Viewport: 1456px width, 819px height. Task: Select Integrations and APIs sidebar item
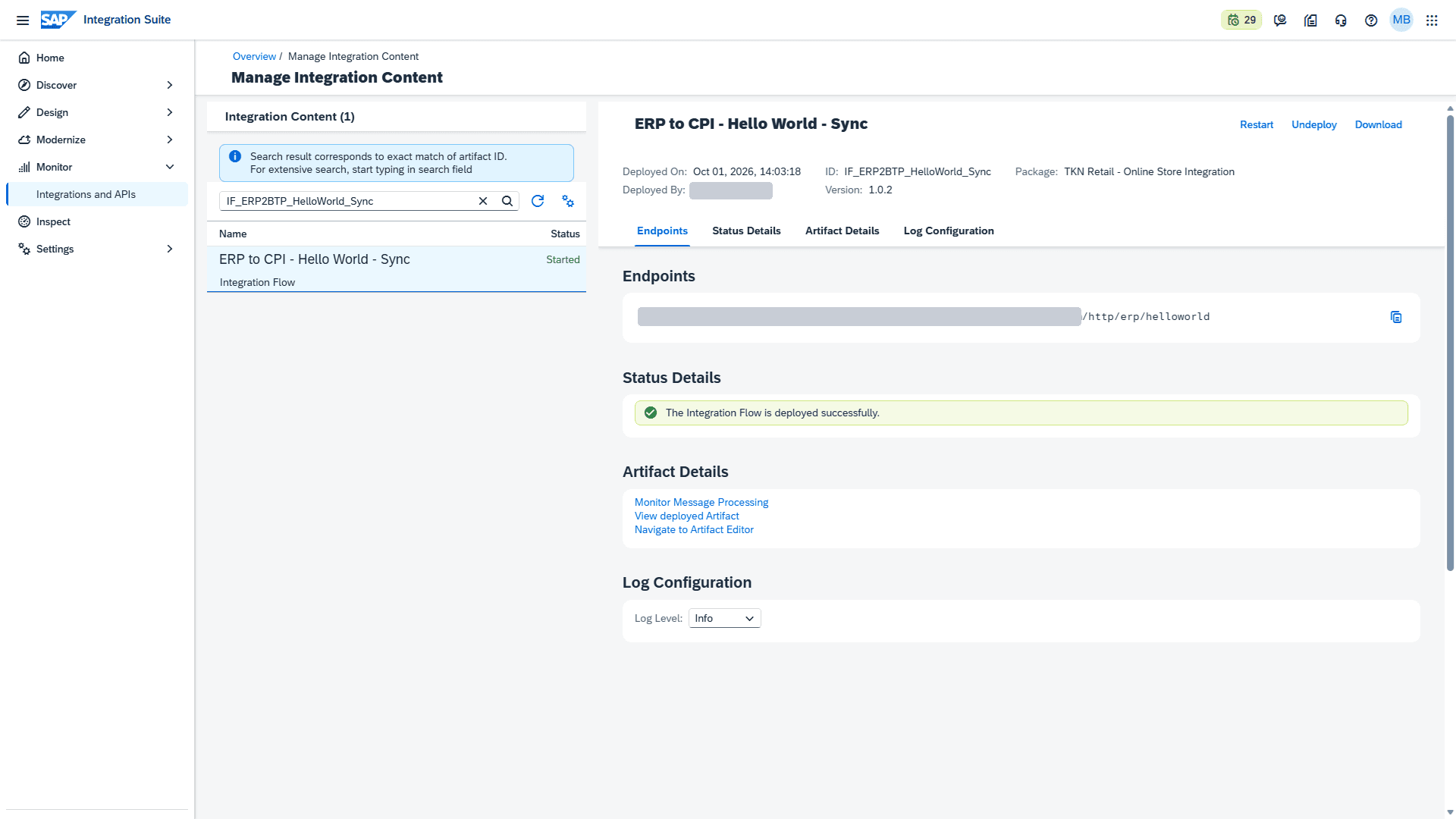[x=97, y=194]
